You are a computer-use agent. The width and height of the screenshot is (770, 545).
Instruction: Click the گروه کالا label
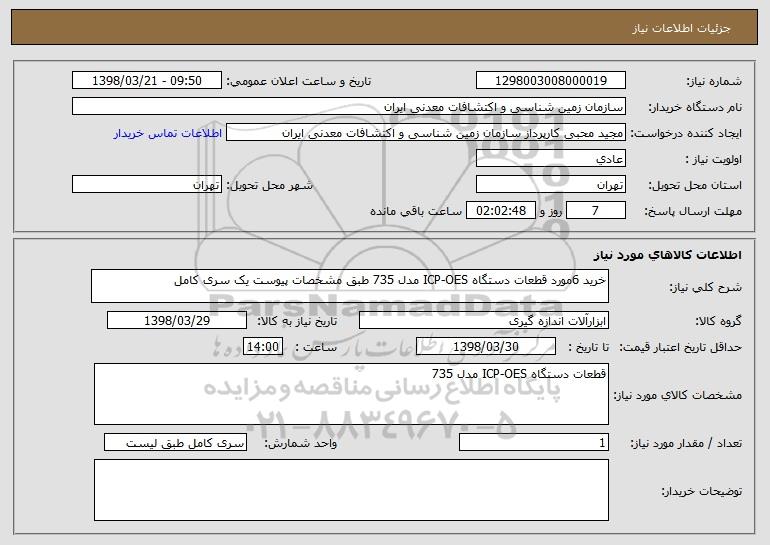(x=718, y=322)
